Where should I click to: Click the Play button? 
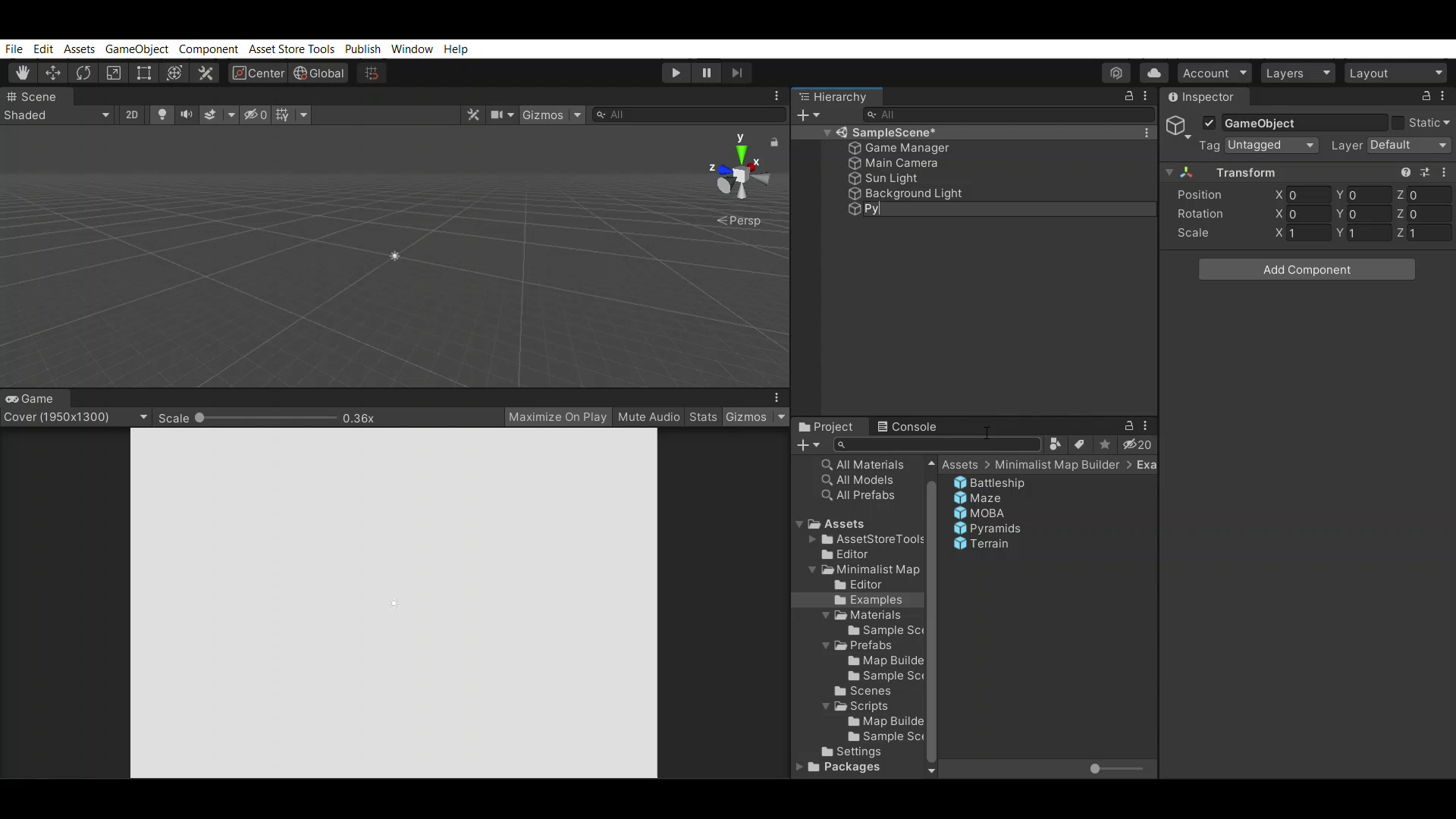click(676, 73)
